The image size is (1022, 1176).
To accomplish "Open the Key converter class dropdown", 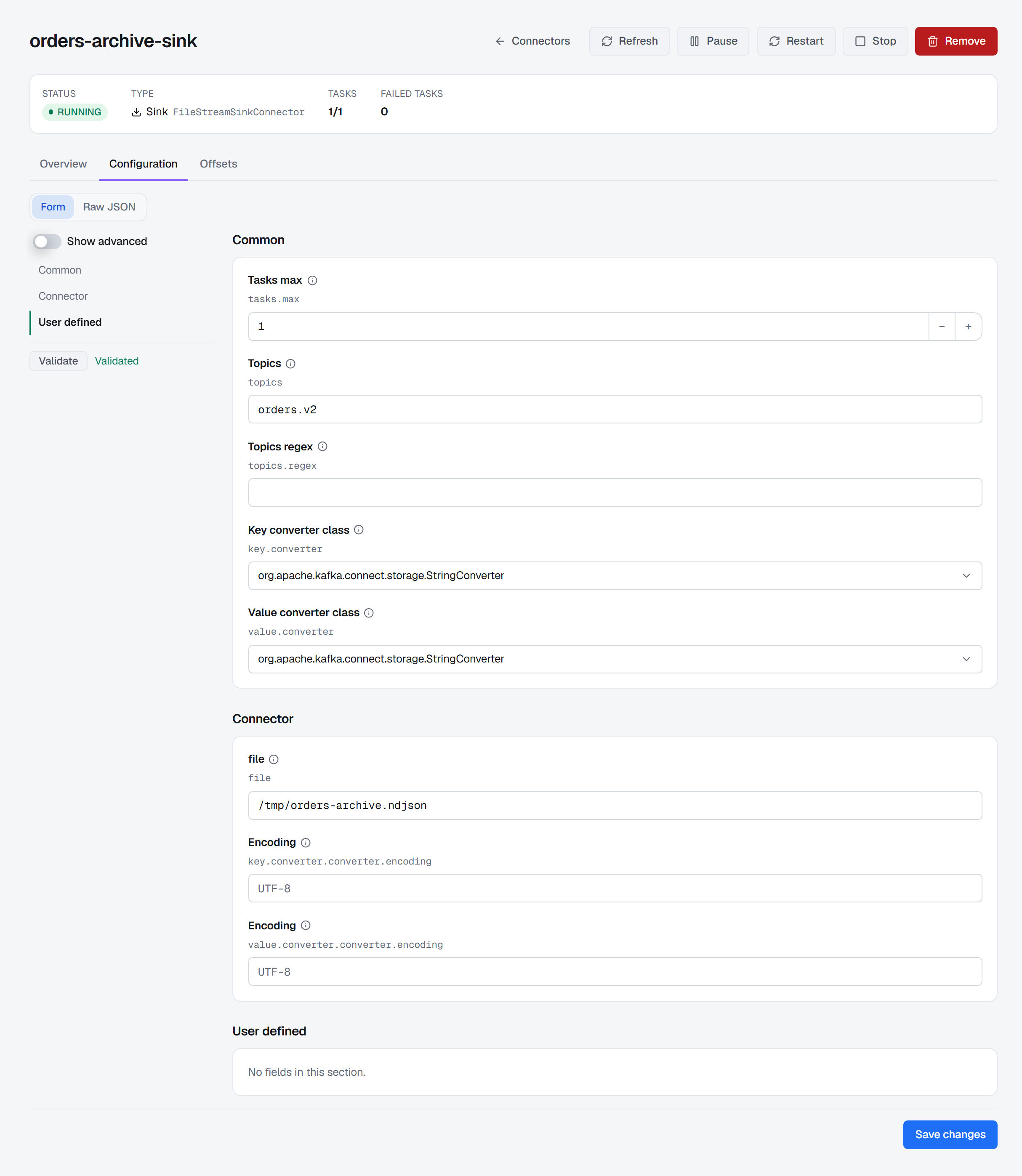I will pyautogui.click(x=615, y=575).
